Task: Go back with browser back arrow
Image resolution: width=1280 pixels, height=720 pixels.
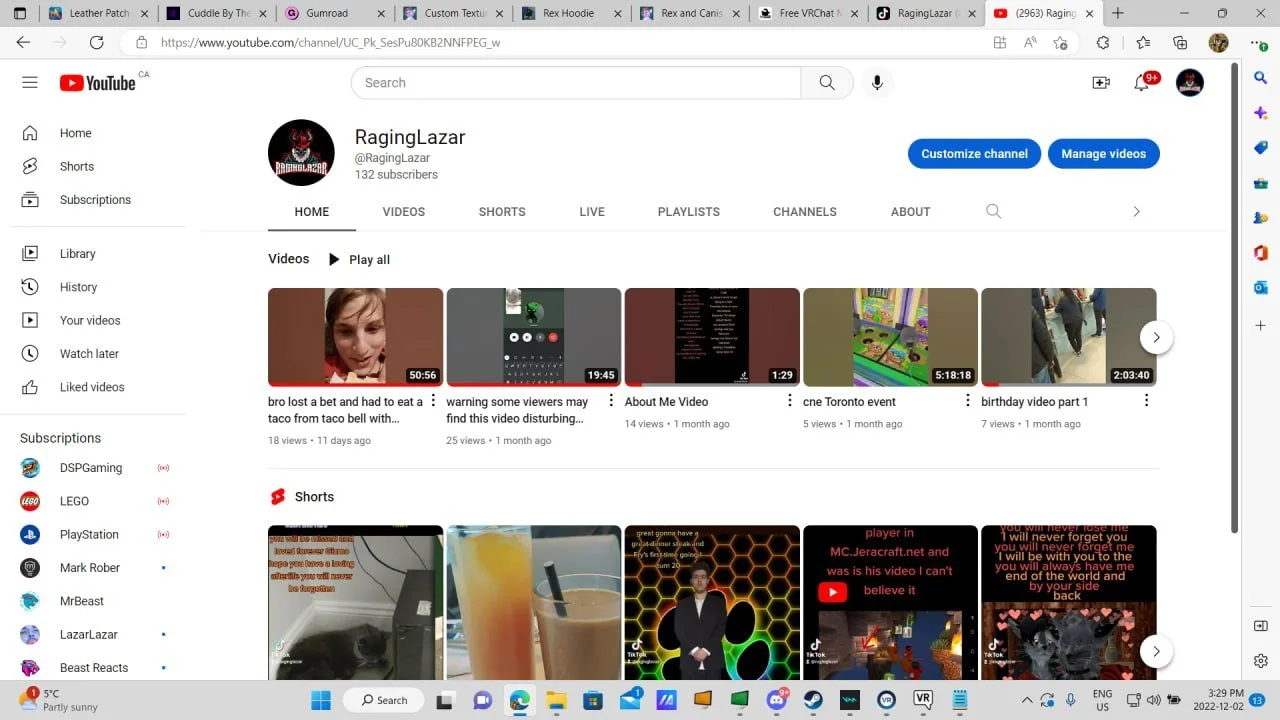Action: point(24,43)
